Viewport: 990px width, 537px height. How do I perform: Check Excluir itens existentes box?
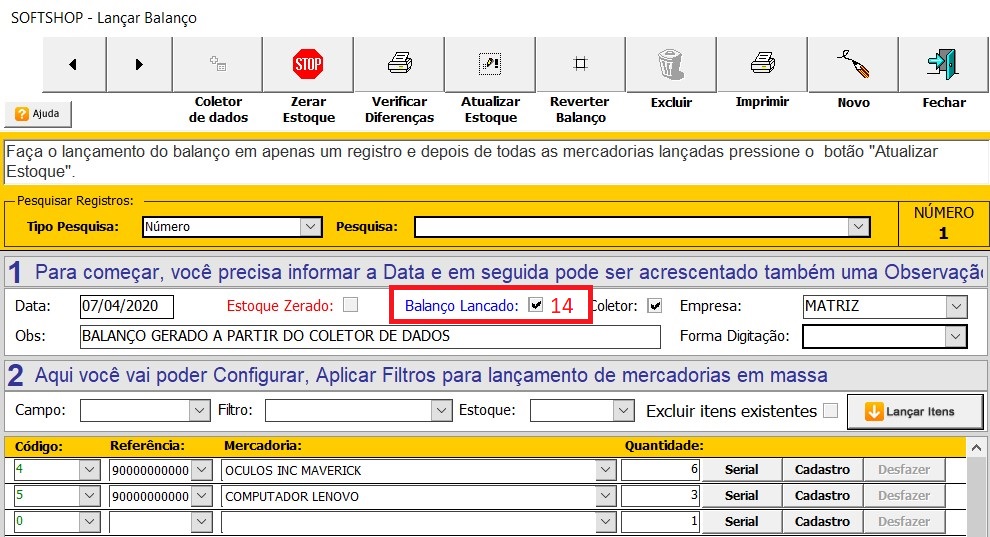pyautogui.click(x=829, y=410)
